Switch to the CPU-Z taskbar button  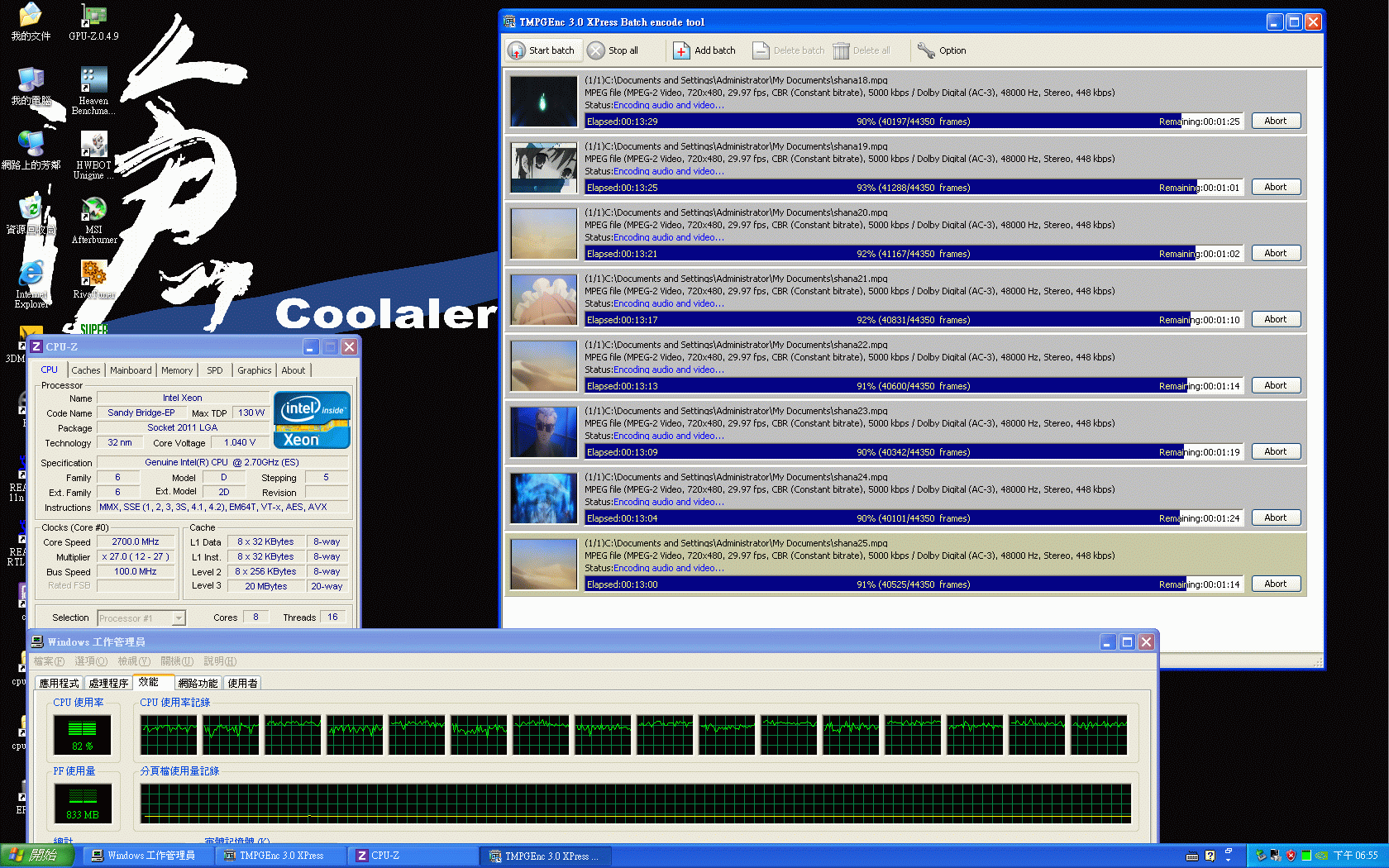click(413, 856)
